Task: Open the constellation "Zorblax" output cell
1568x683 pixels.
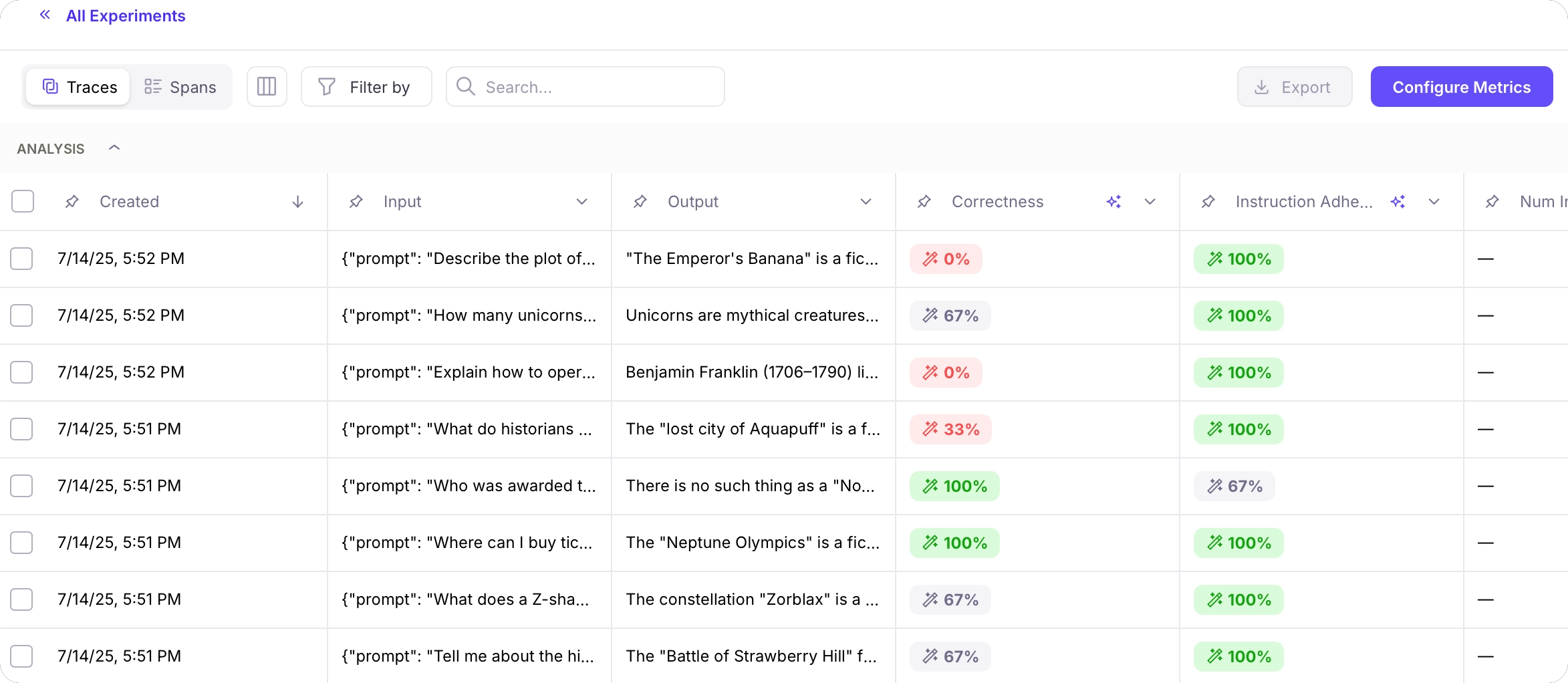Action: pos(753,599)
